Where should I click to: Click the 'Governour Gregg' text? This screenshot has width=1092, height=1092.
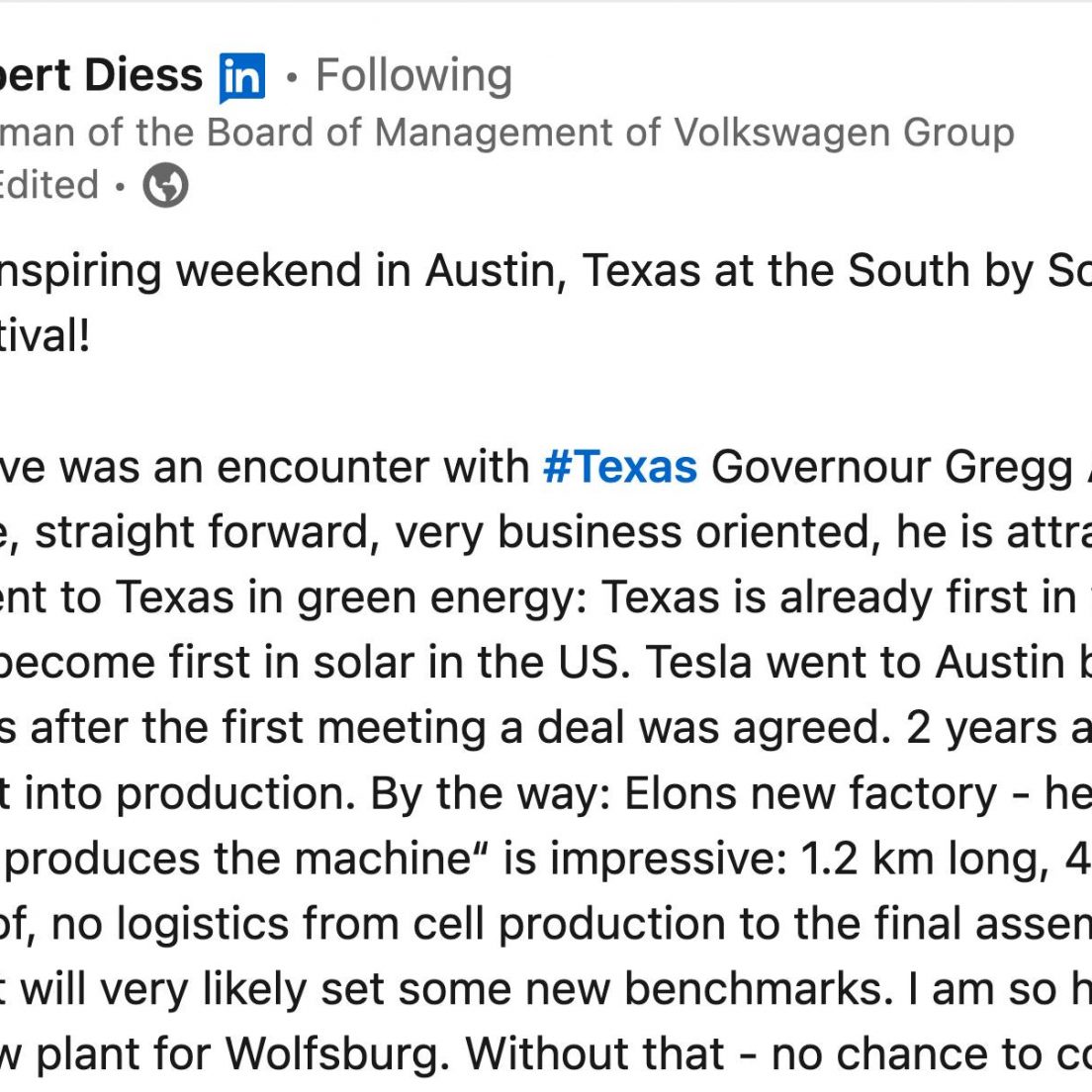tap(891, 468)
